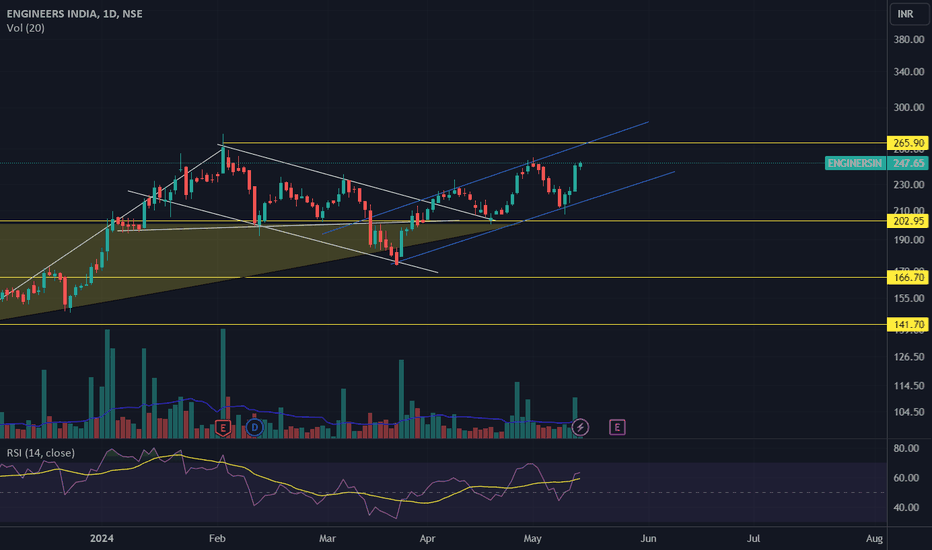Click the 2024 label on time axis
The image size is (932, 550).
pyautogui.click(x=102, y=539)
